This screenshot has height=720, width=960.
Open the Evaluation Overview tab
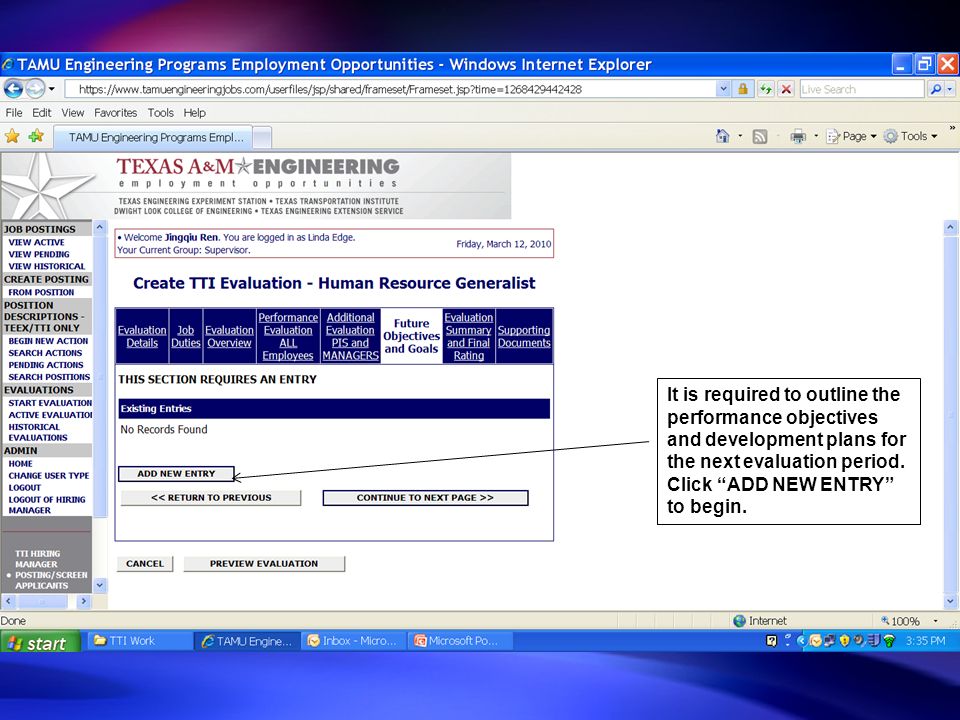click(229, 336)
